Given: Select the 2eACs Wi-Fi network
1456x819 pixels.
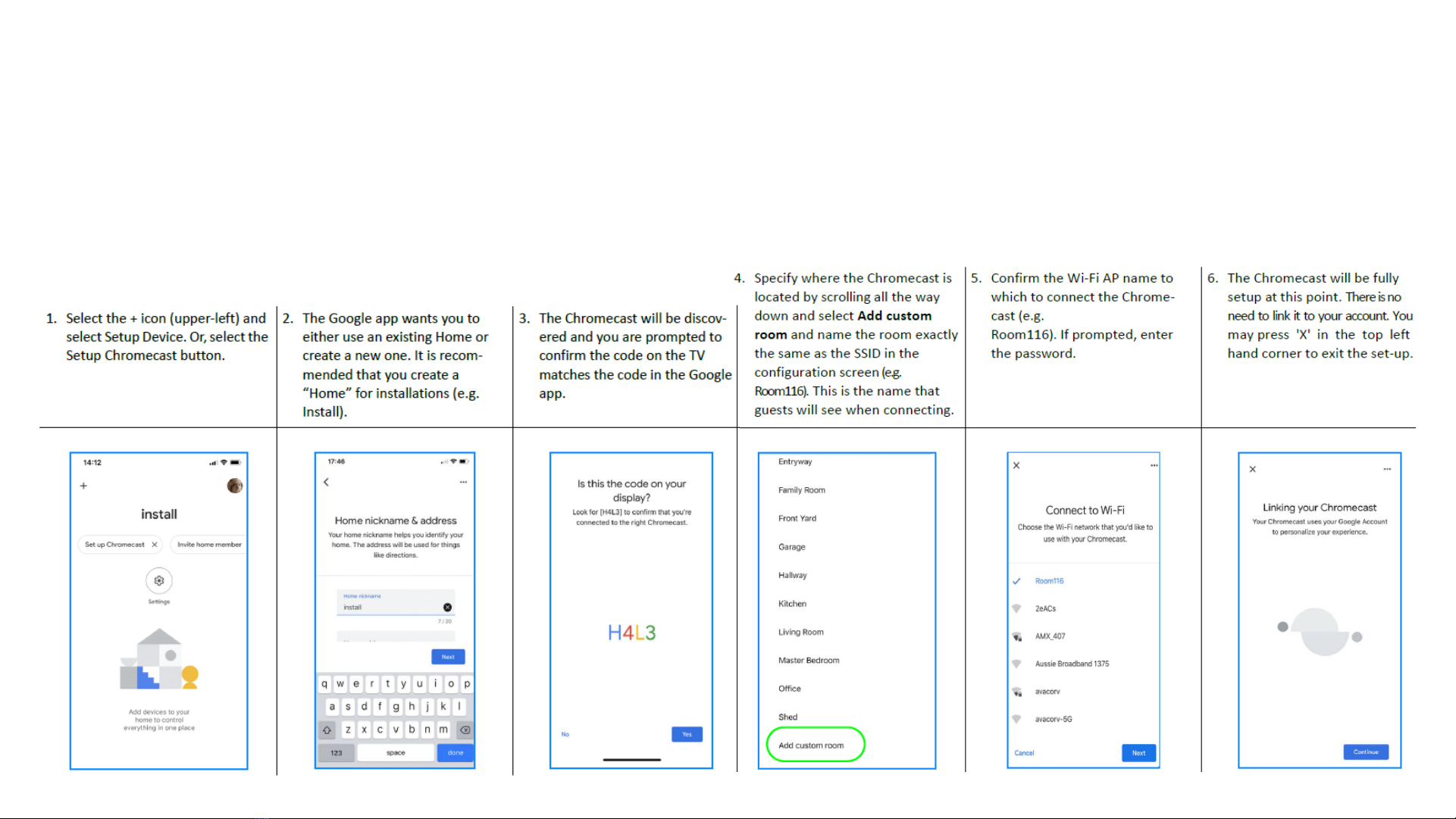Looking at the screenshot, I should (x=1046, y=608).
